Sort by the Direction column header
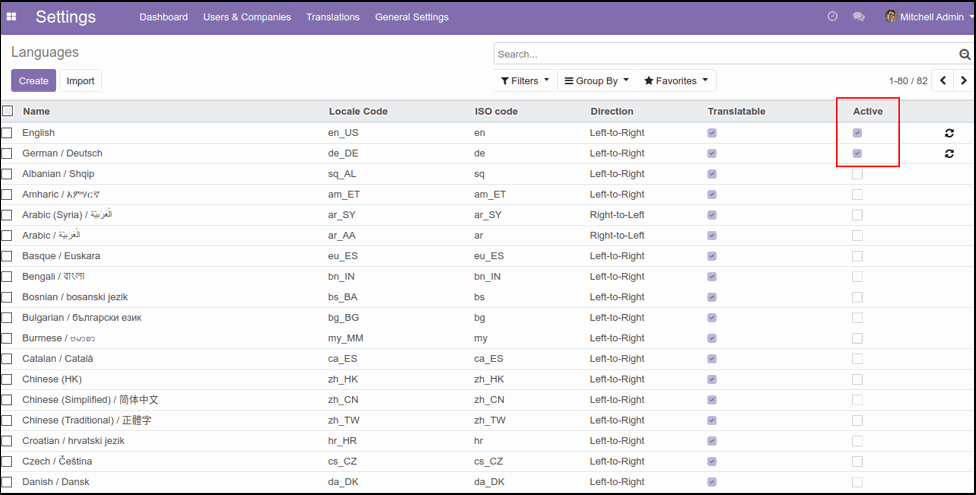 [612, 111]
